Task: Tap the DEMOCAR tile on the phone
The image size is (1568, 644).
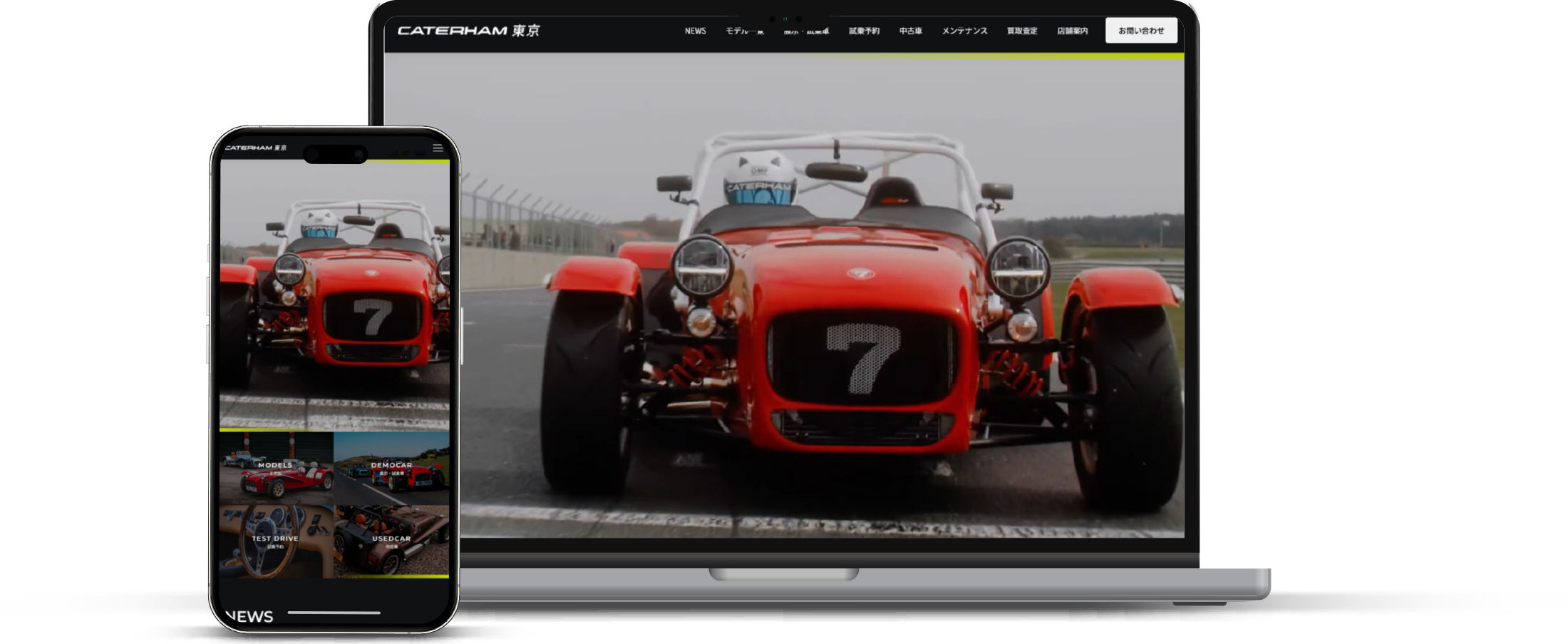Action: (x=391, y=468)
